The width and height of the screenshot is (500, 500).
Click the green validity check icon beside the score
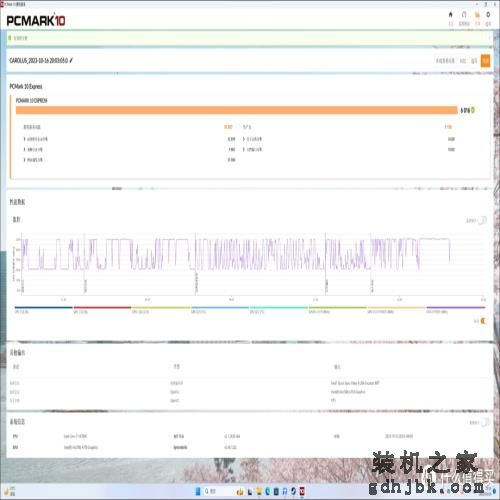[x=473, y=110]
